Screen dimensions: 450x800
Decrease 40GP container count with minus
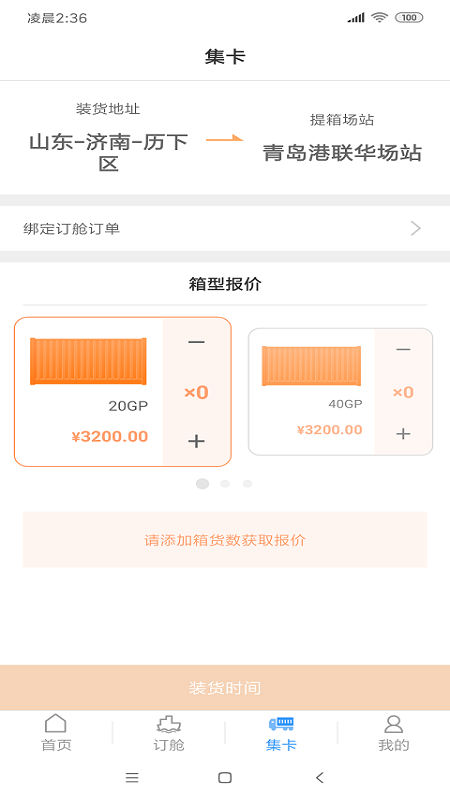point(403,349)
